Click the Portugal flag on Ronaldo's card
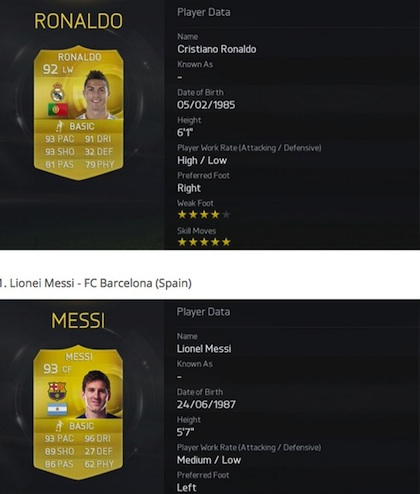 click(x=58, y=110)
